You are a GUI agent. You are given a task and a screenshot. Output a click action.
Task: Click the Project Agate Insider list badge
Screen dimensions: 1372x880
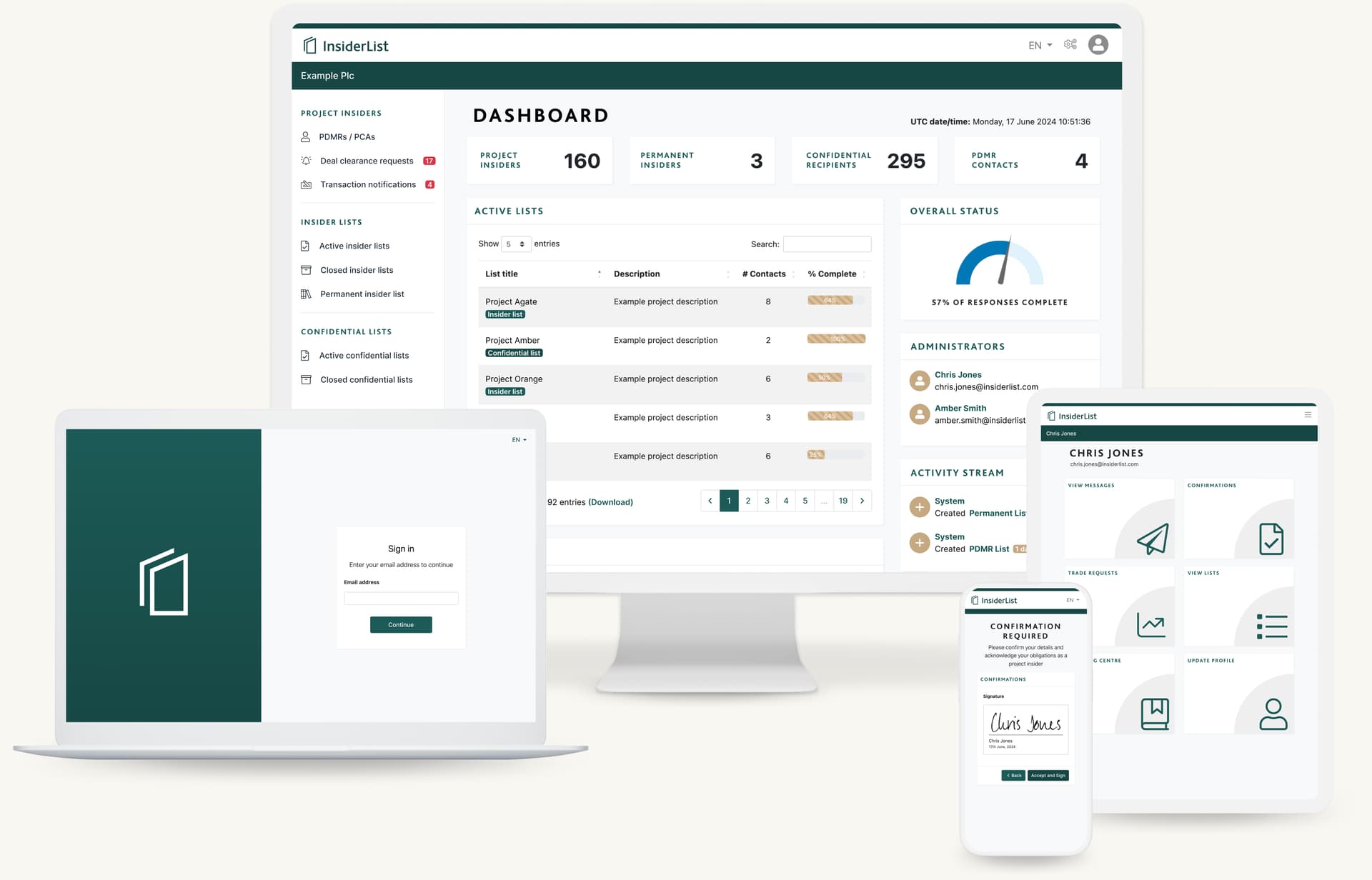[x=505, y=313]
